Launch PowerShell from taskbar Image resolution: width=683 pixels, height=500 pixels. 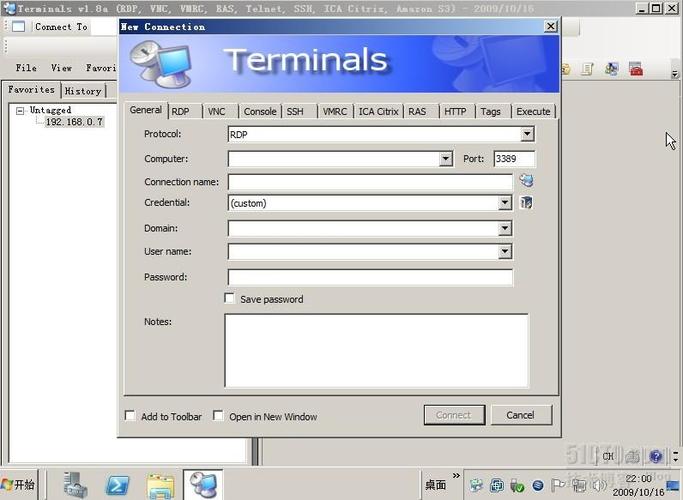click(x=117, y=485)
